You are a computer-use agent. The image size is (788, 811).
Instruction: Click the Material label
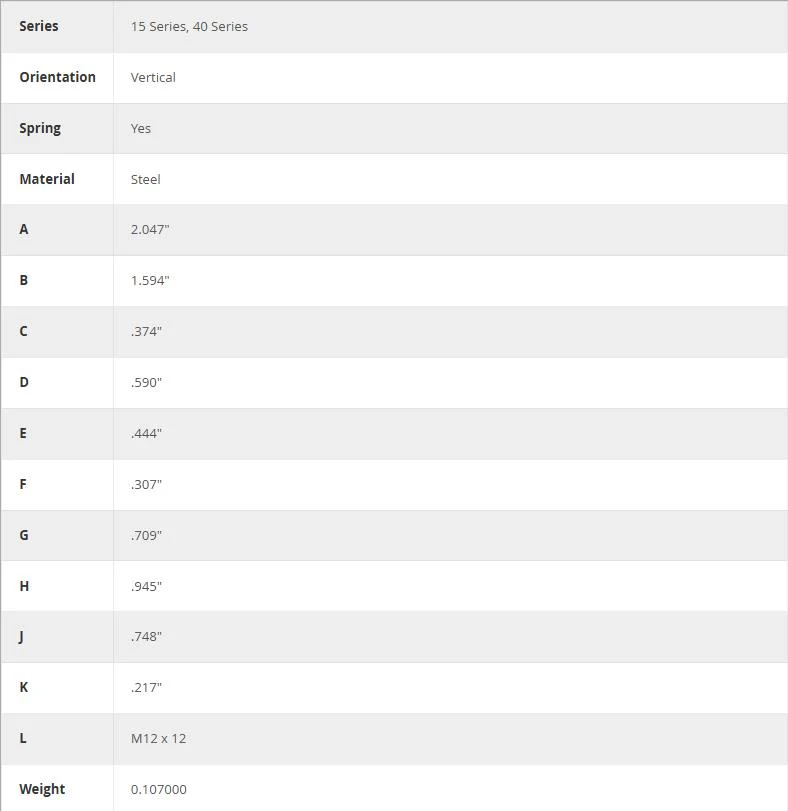(x=47, y=179)
